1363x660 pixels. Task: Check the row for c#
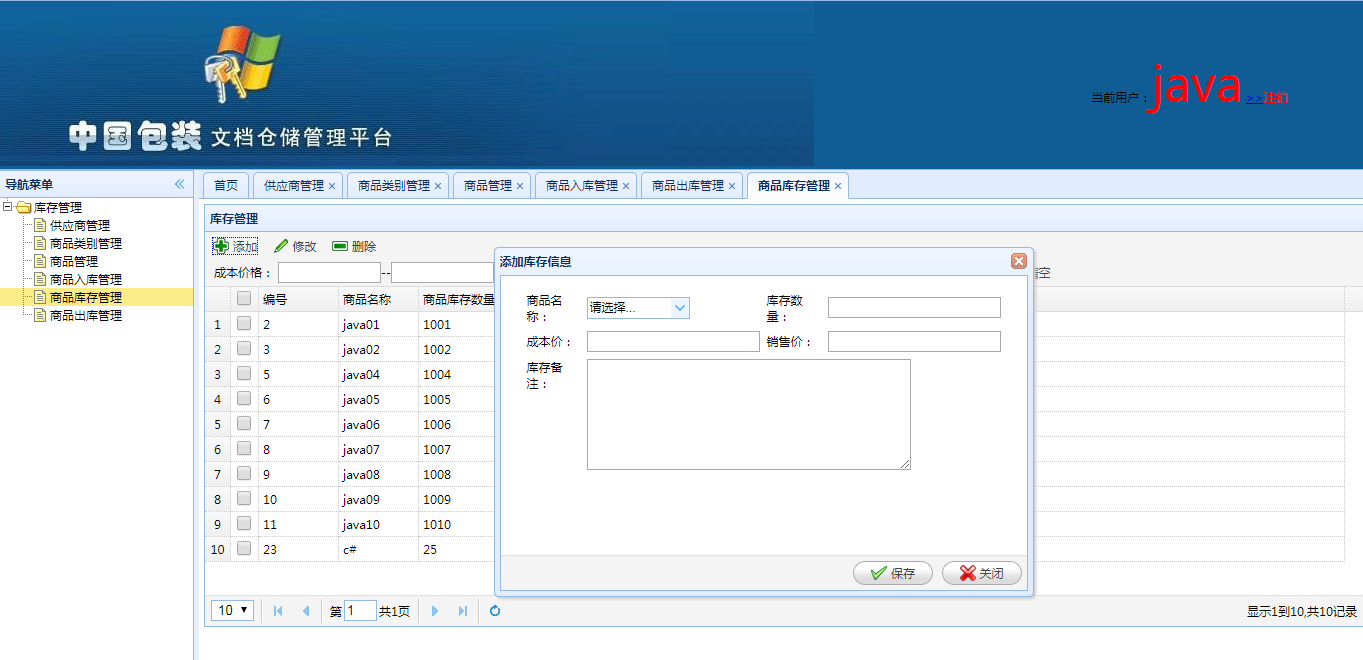(244, 548)
